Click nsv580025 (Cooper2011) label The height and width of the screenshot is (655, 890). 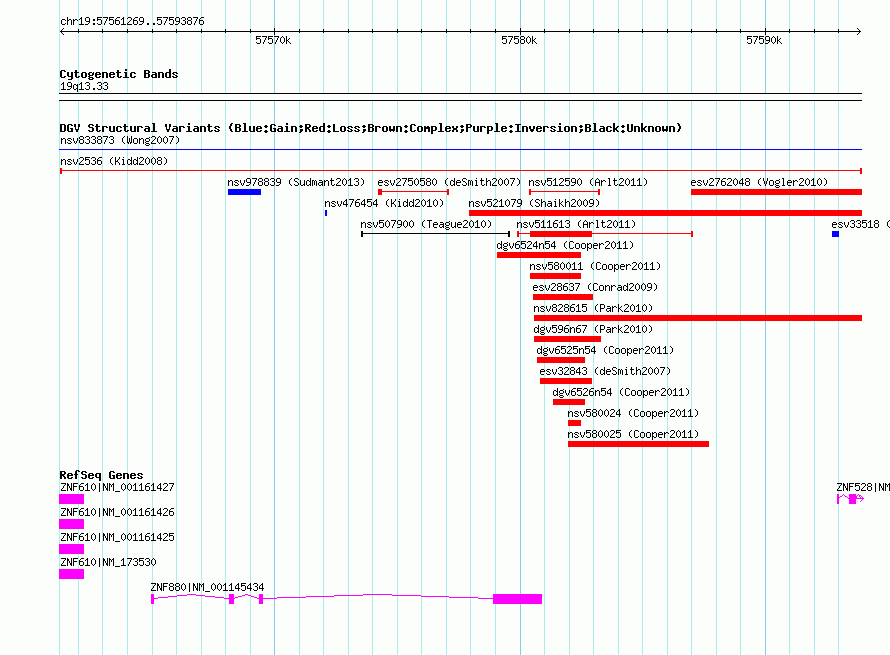pos(633,434)
